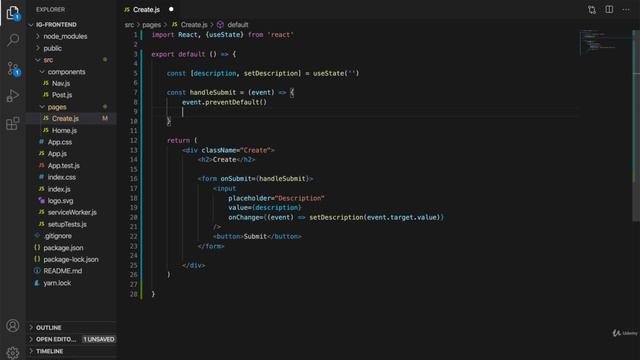
Task: Expand the OUTLINE section
Action: 72,328
